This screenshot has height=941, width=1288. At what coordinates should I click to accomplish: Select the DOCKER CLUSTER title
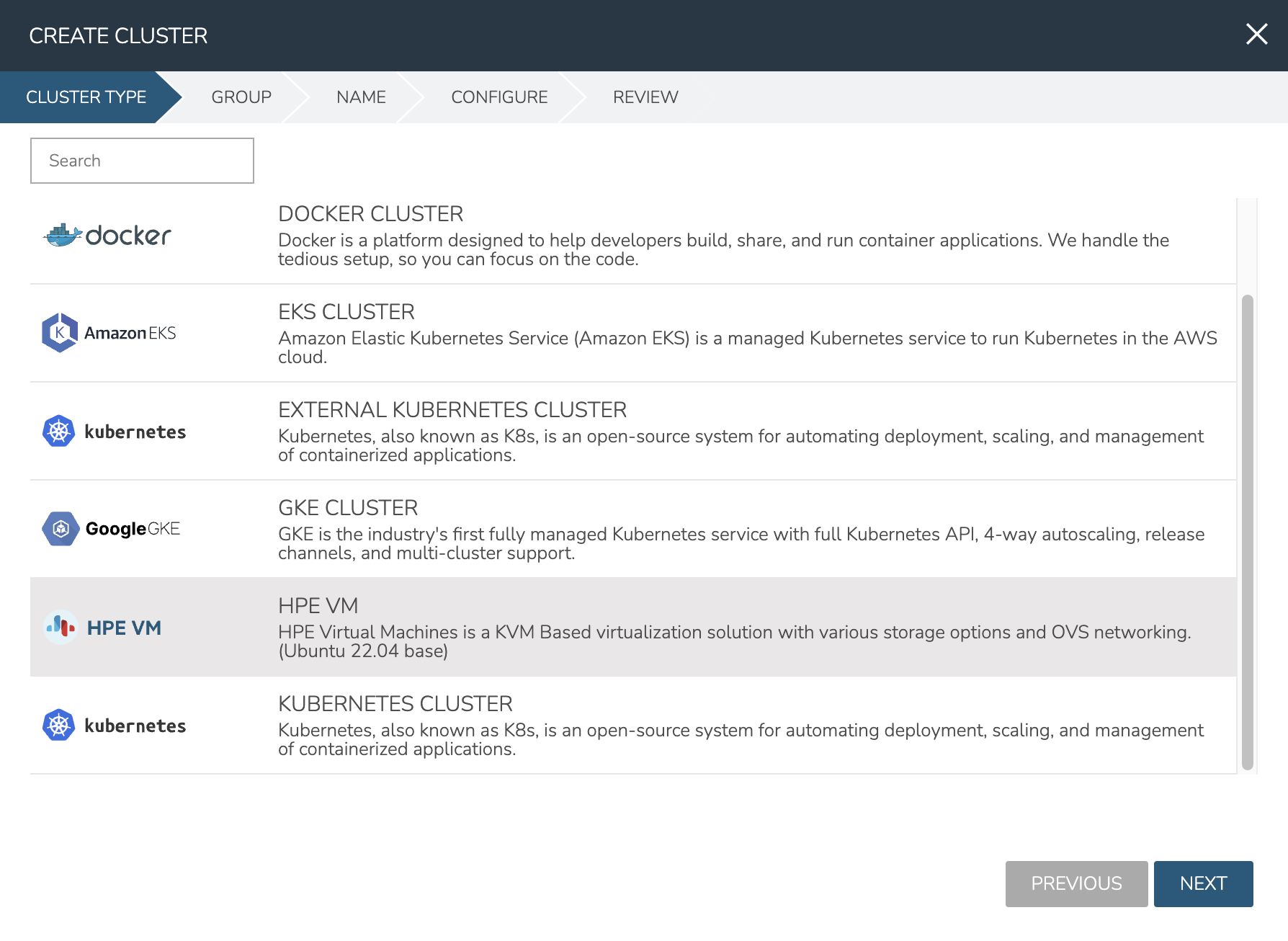click(370, 214)
